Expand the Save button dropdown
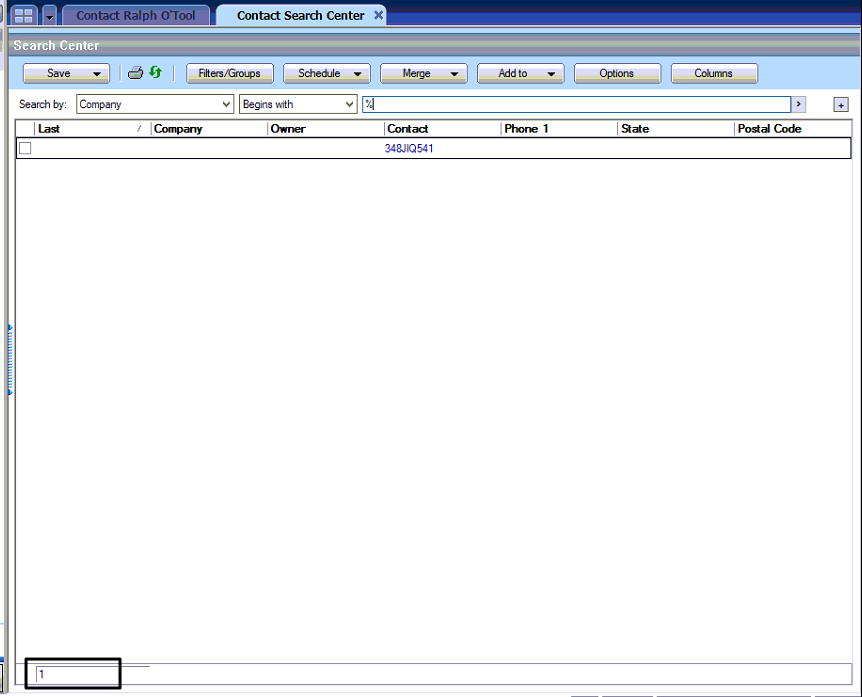This screenshot has height=697, width=862. coord(97,74)
